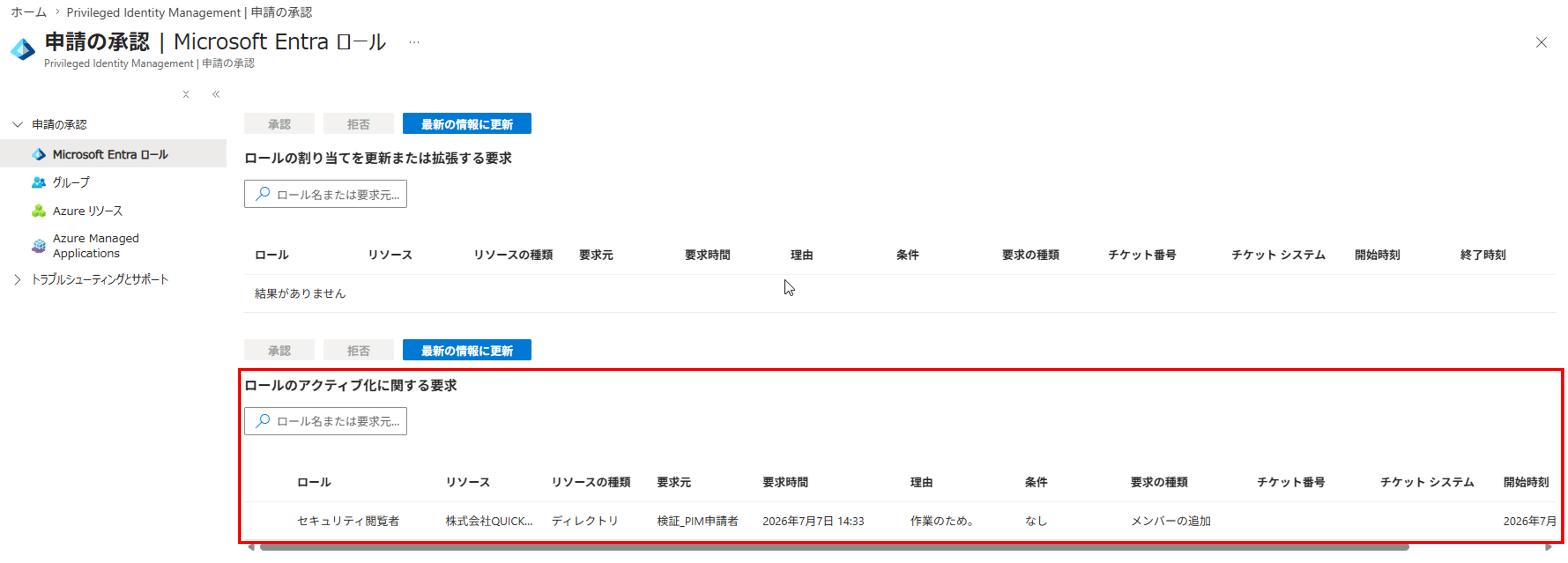This screenshot has height=563, width=1568.
Task: Click the right arrow of the horizontal scrollbar
Action: point(1548,548)
